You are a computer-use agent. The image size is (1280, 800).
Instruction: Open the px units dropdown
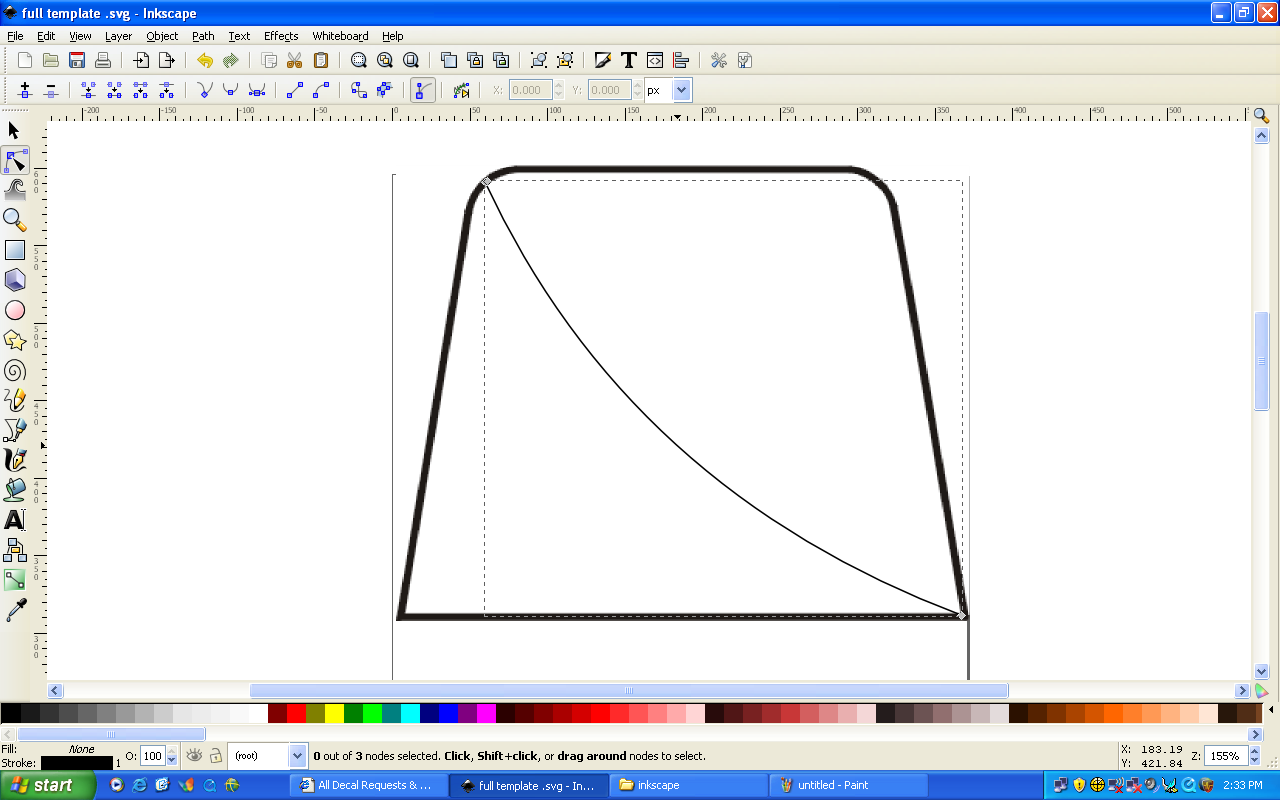point(680,90)
